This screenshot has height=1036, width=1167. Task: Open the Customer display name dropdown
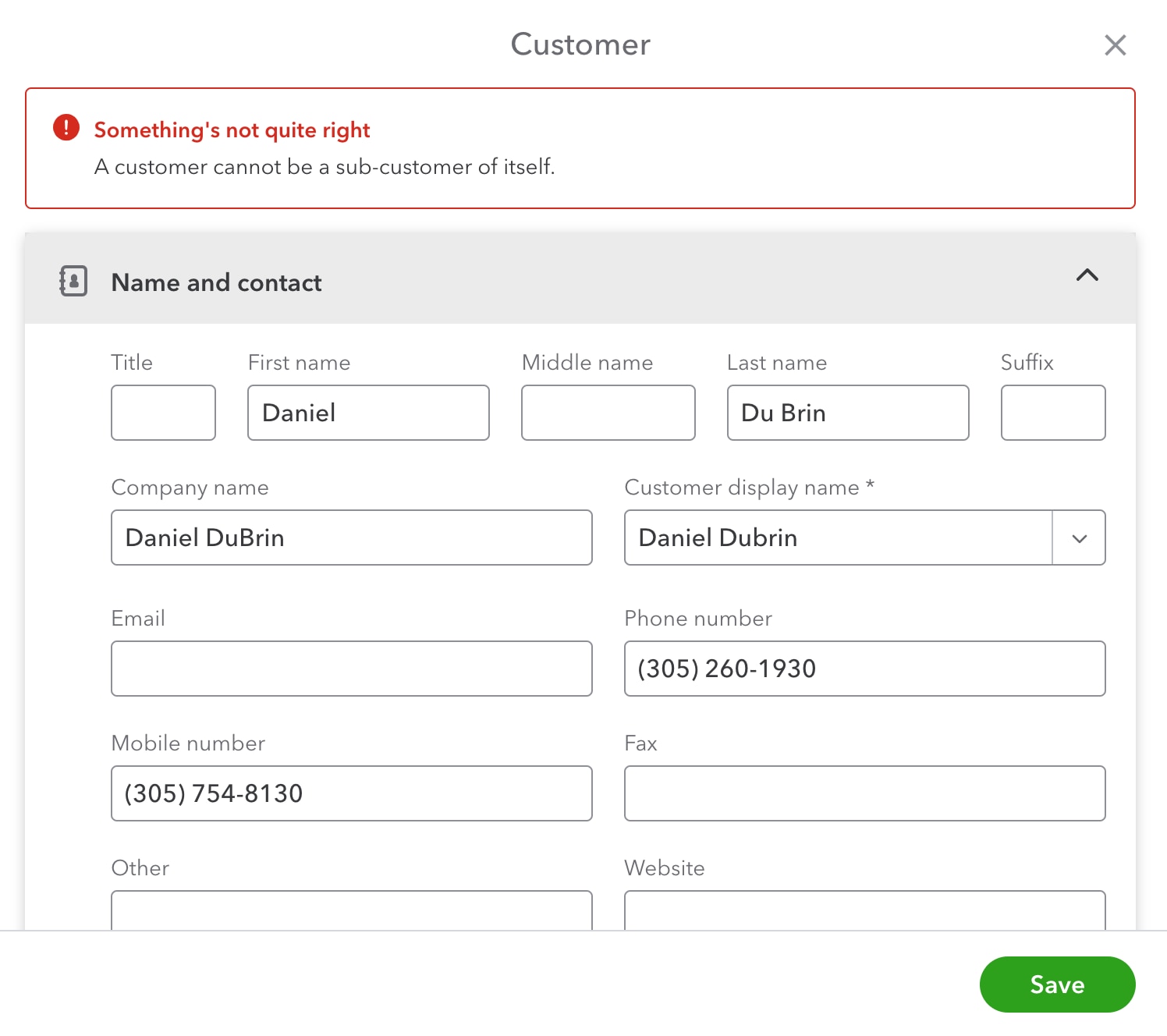click(1080, 538)
